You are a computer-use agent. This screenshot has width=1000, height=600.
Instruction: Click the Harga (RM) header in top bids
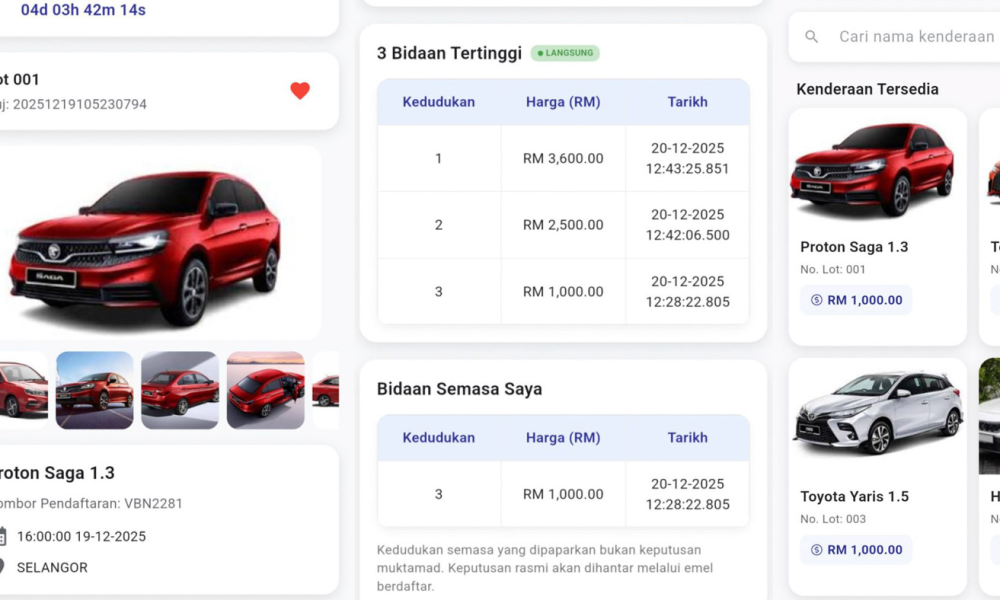click(563, 102)
